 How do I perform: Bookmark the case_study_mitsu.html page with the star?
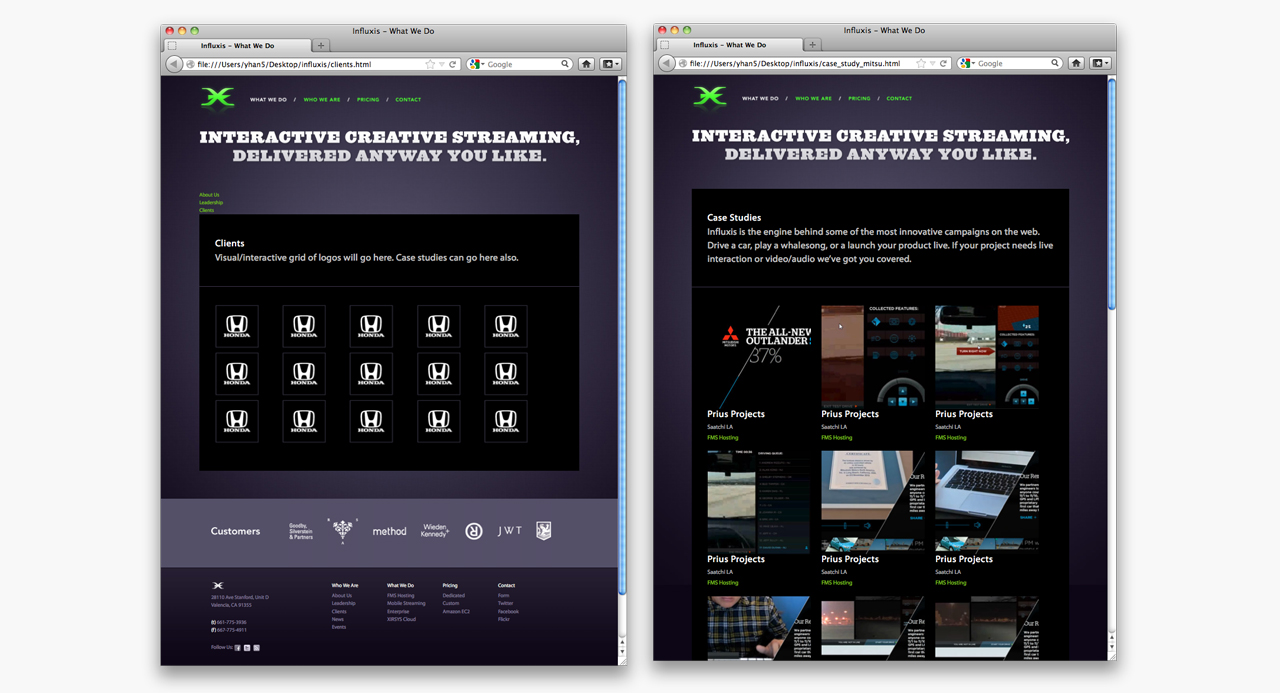click(922, 63)
